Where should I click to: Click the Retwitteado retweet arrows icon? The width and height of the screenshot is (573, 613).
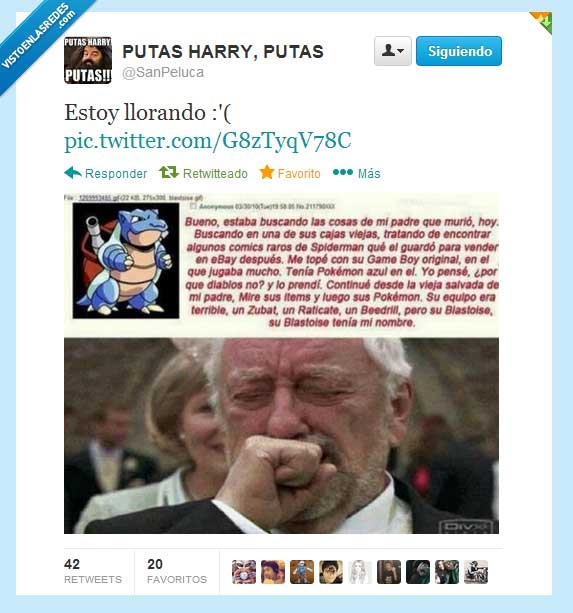168,172
